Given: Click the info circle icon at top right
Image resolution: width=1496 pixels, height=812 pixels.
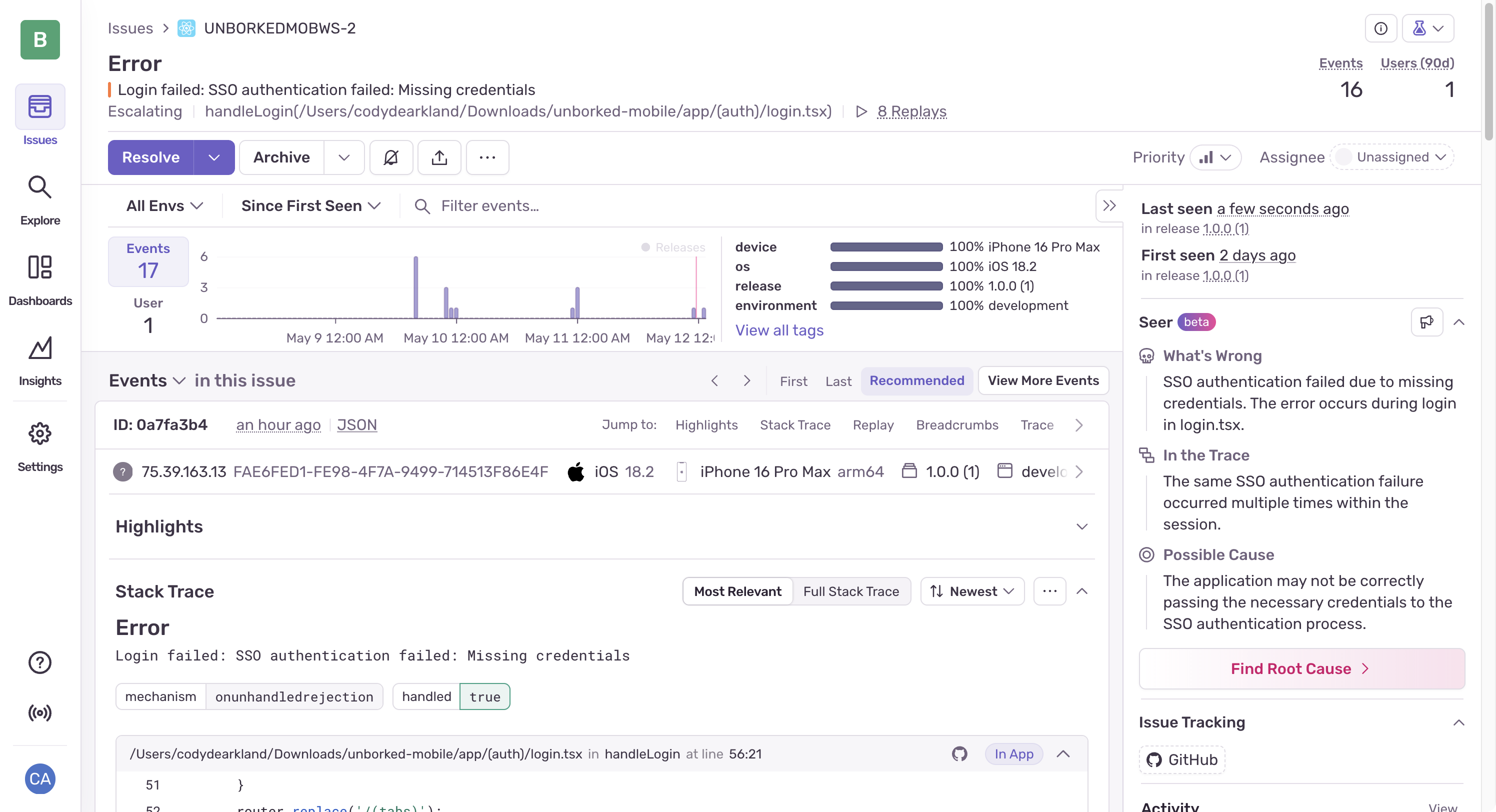Looking at the screenshot, I should pos(1380,28).
